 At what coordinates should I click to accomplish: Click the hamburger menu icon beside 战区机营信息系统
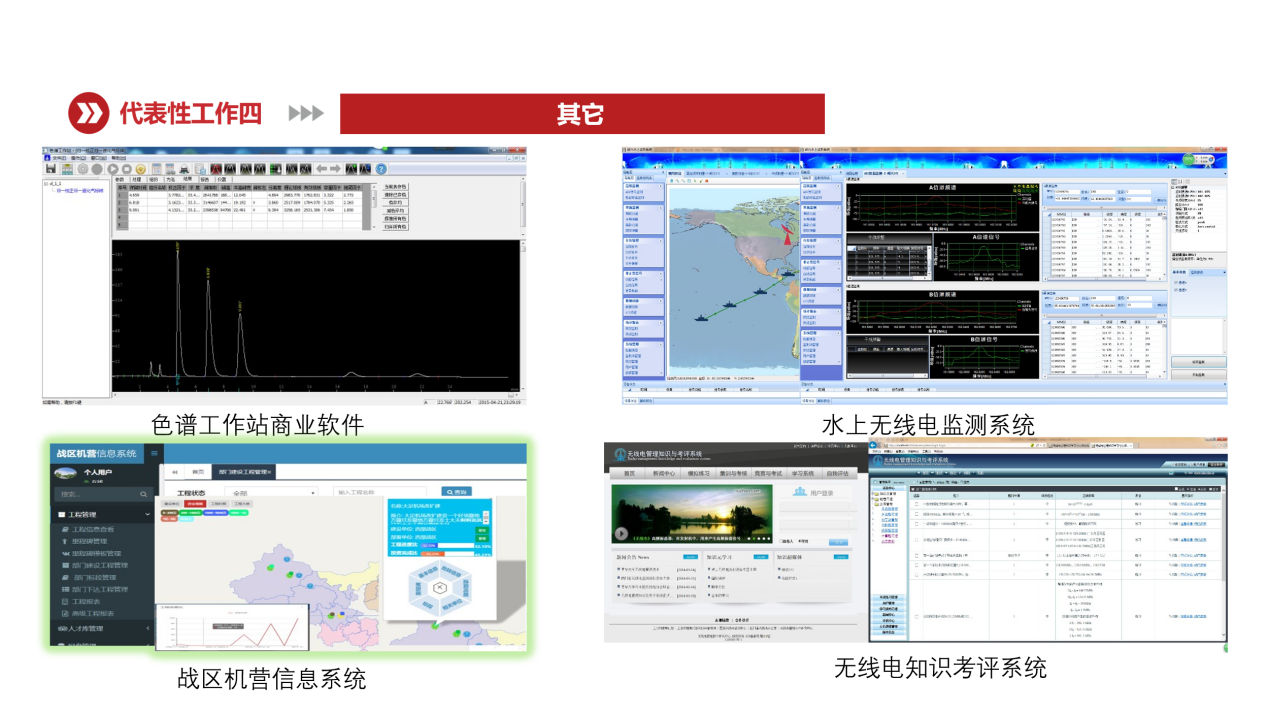click(154, 453)
